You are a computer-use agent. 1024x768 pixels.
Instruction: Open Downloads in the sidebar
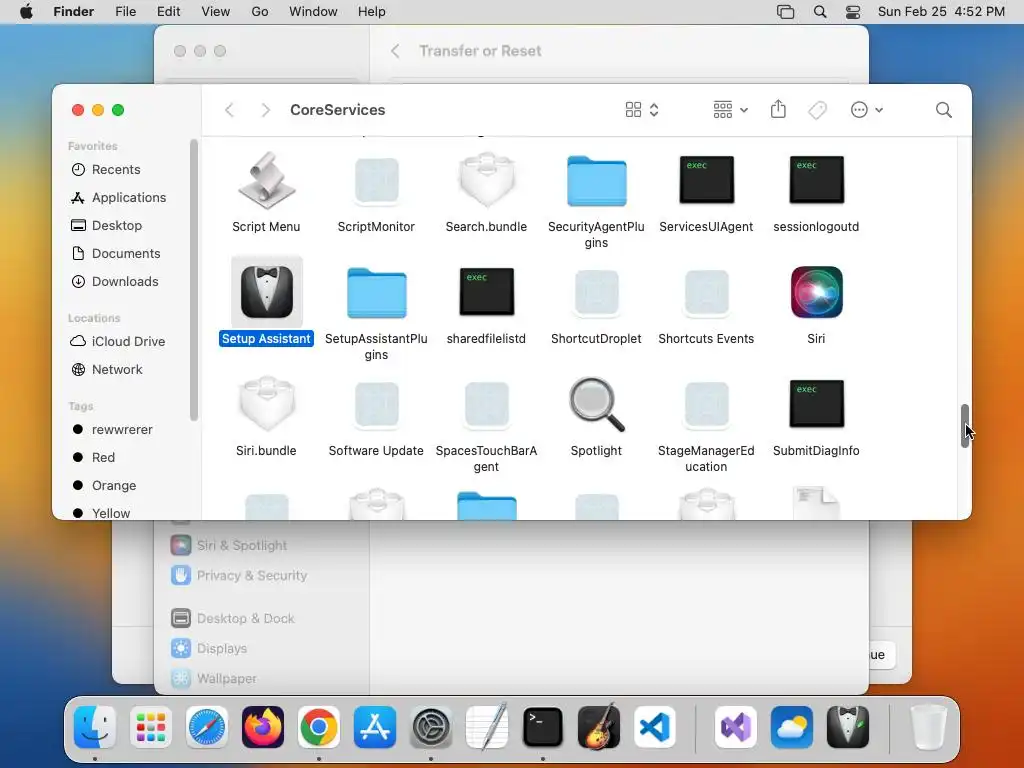coord(114,281)
